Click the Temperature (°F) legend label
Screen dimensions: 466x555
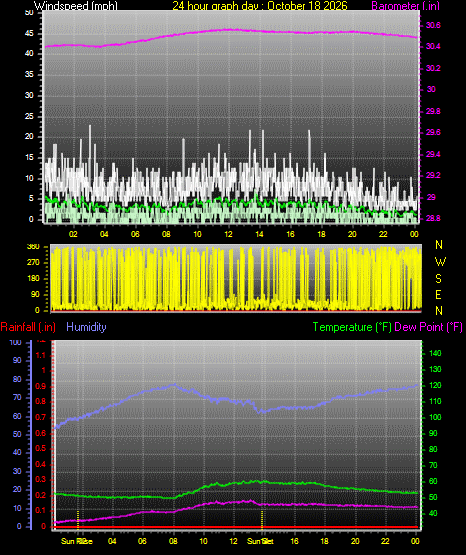pyautogui.click(x=352, y=327)
